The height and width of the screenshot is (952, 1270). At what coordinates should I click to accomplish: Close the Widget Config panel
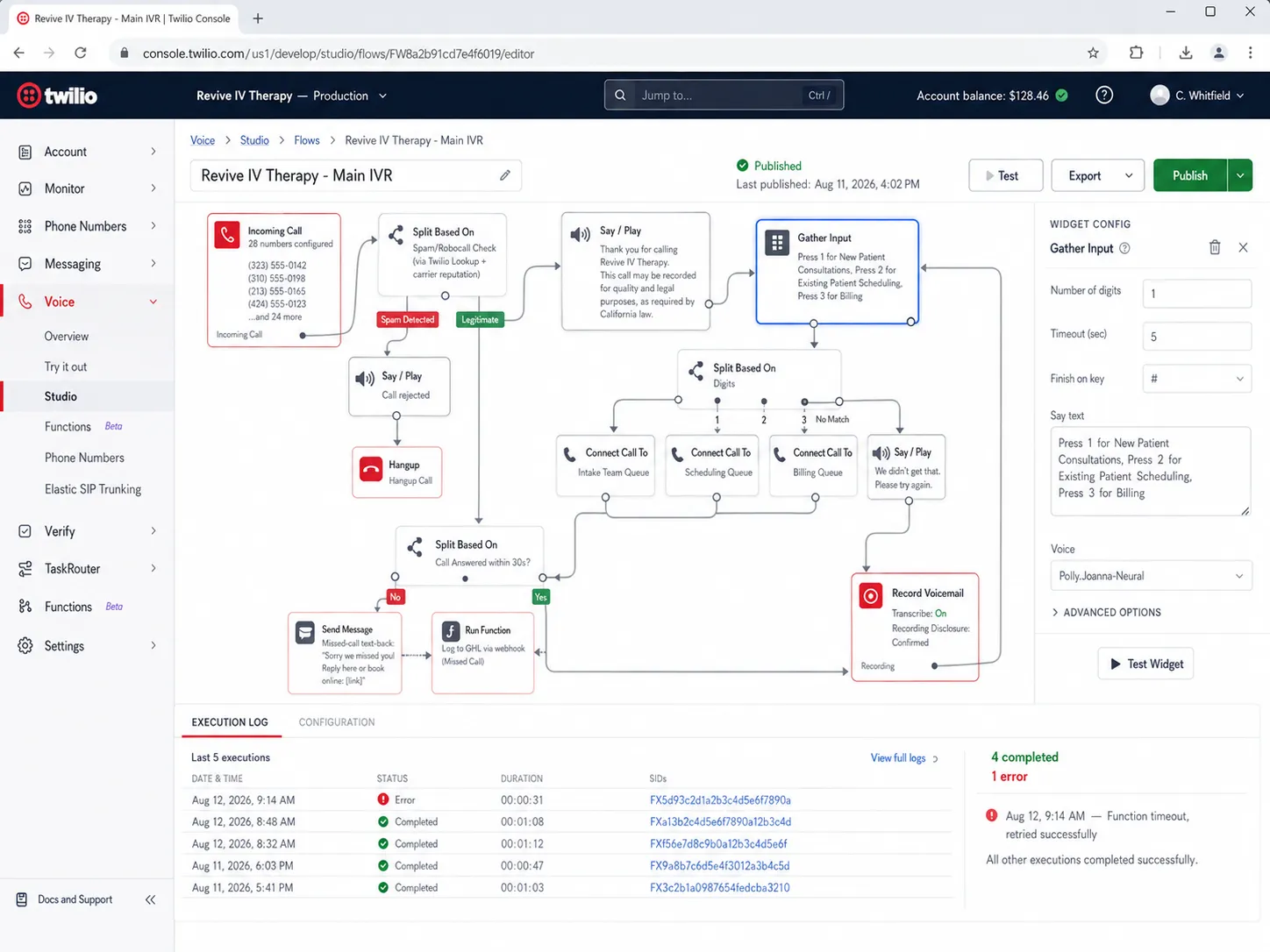tap(1243, 248)
